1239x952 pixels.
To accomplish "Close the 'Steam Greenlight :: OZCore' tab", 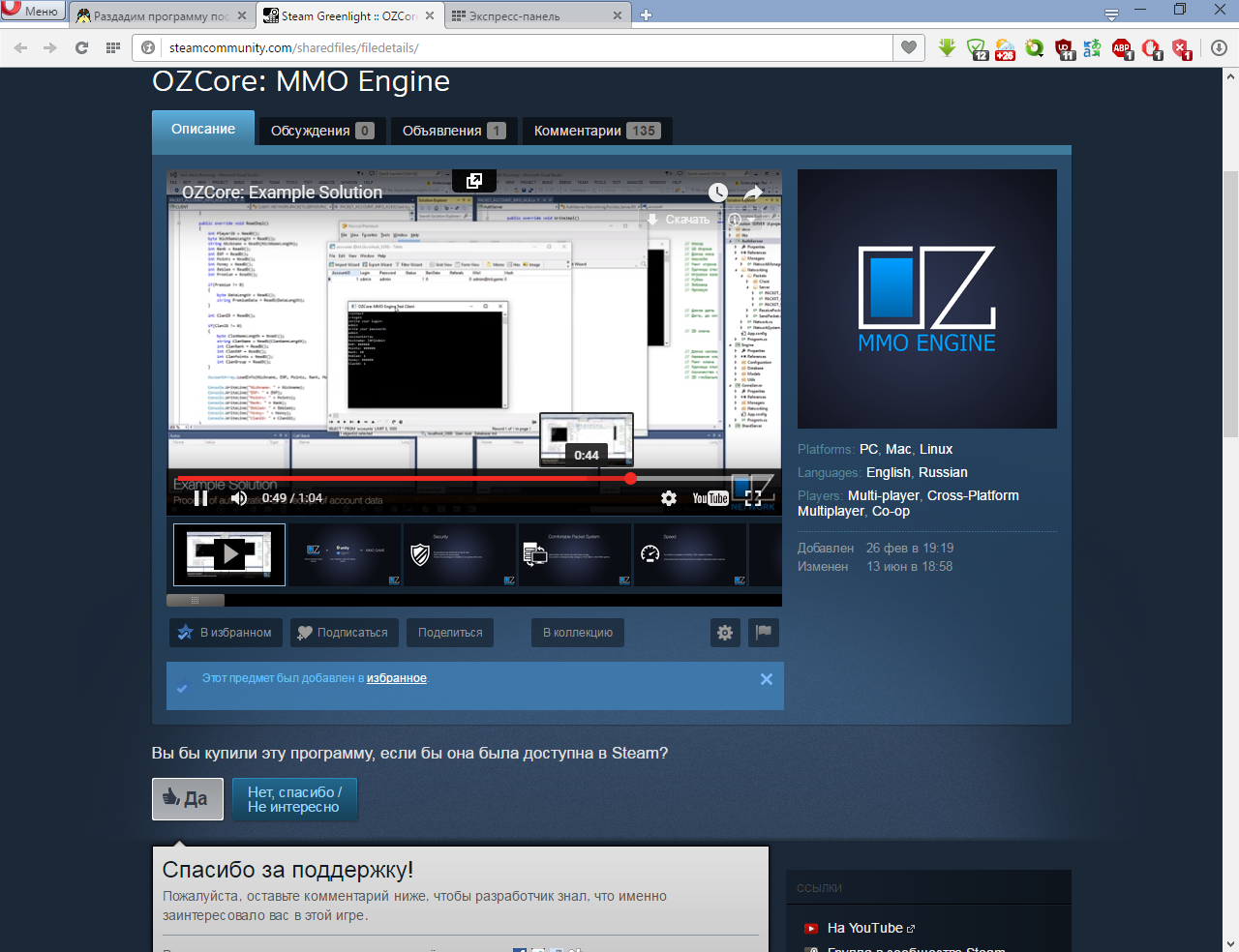I will (430, 15).
